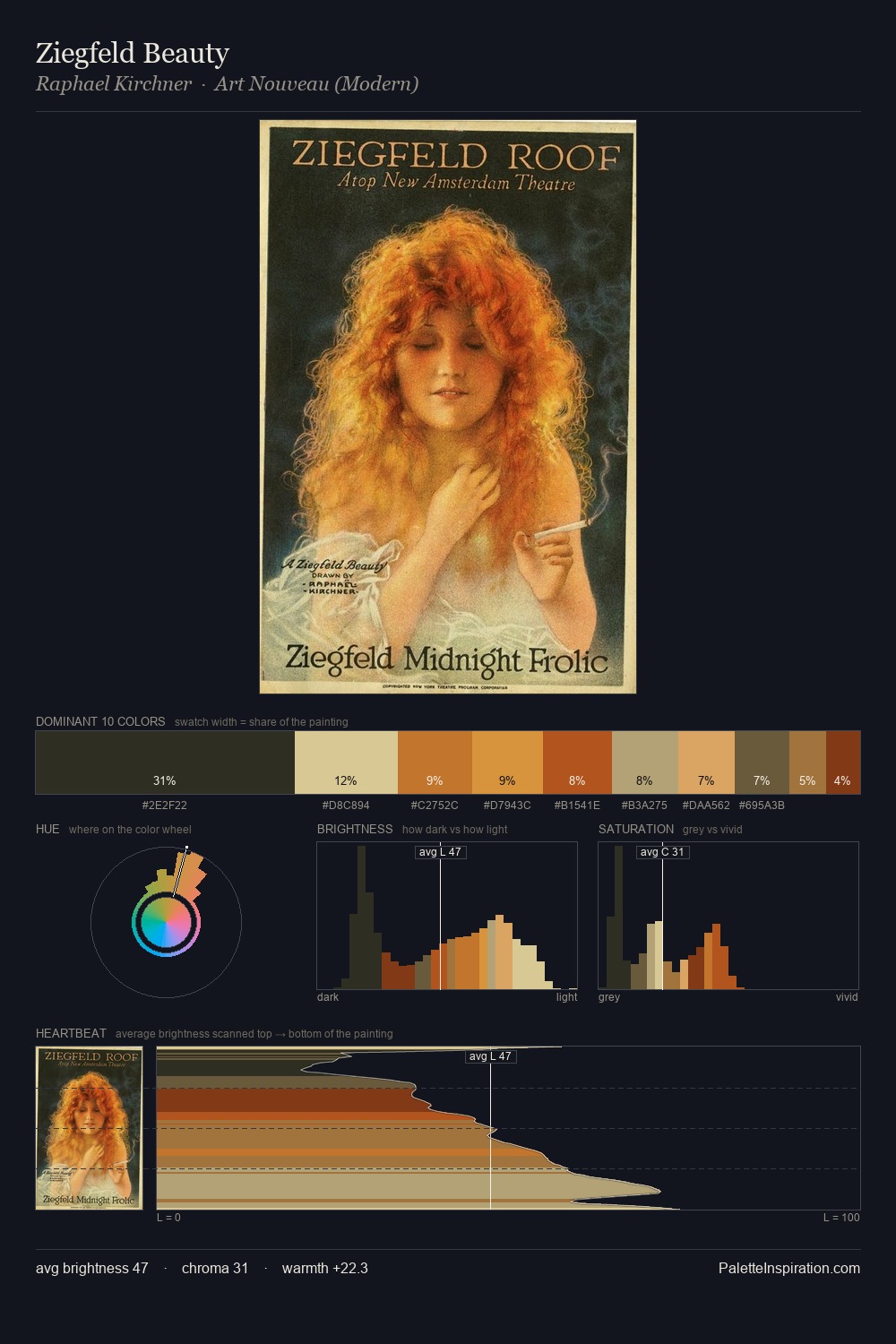Click the 'avg C 31' label in the saturation histogram
Viewport: 896px width, 1344px height.
pos(662,852)
